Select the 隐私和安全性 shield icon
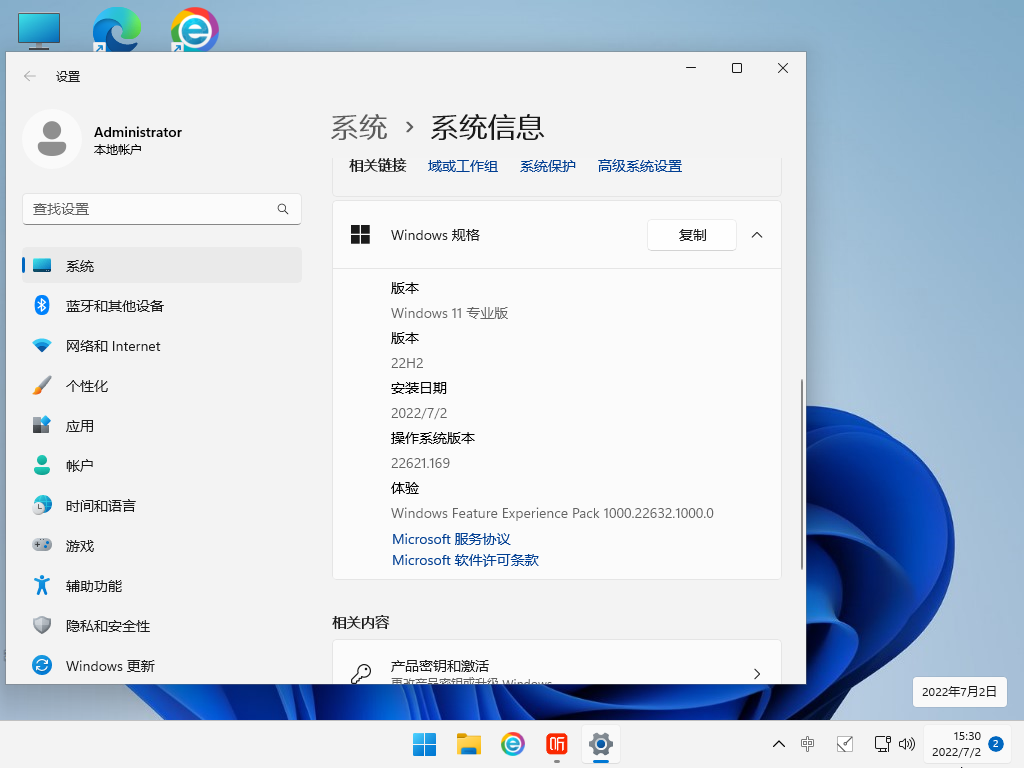This screenshot has height=768, width=1024. click(42, 625)
